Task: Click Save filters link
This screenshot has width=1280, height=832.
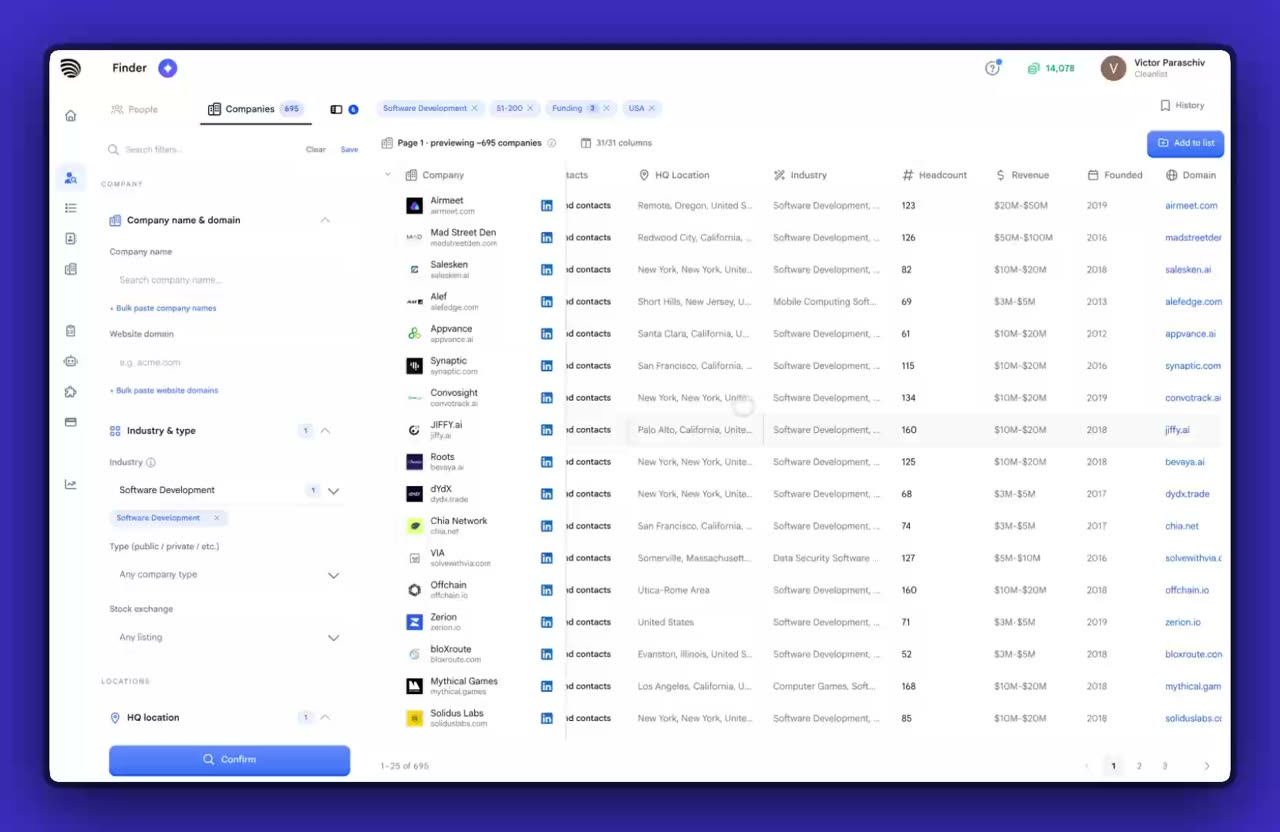Action: (x=349, y=149)
